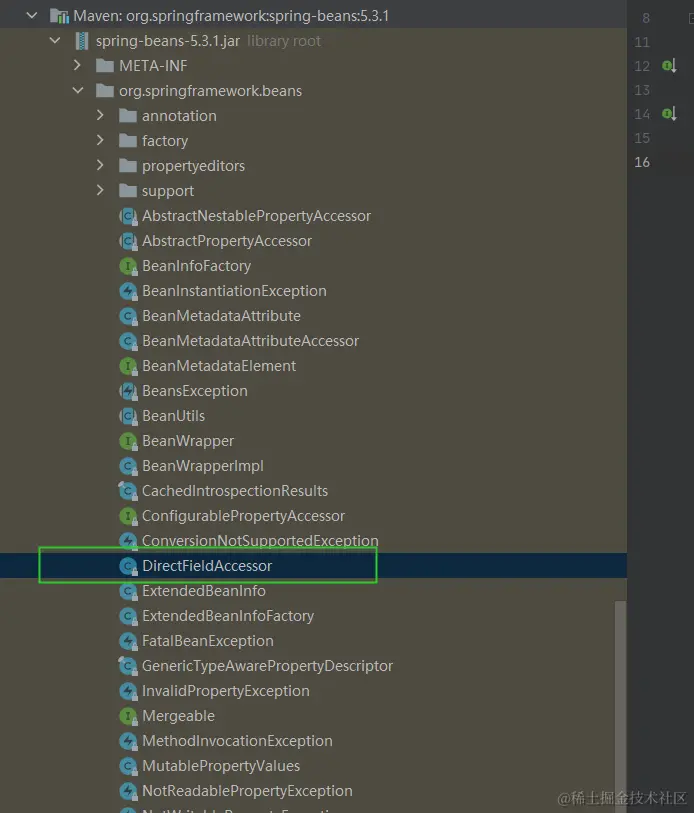Open BeanUtils class
This screenshot has width=694, height=813.
click(x=173, y=416)
